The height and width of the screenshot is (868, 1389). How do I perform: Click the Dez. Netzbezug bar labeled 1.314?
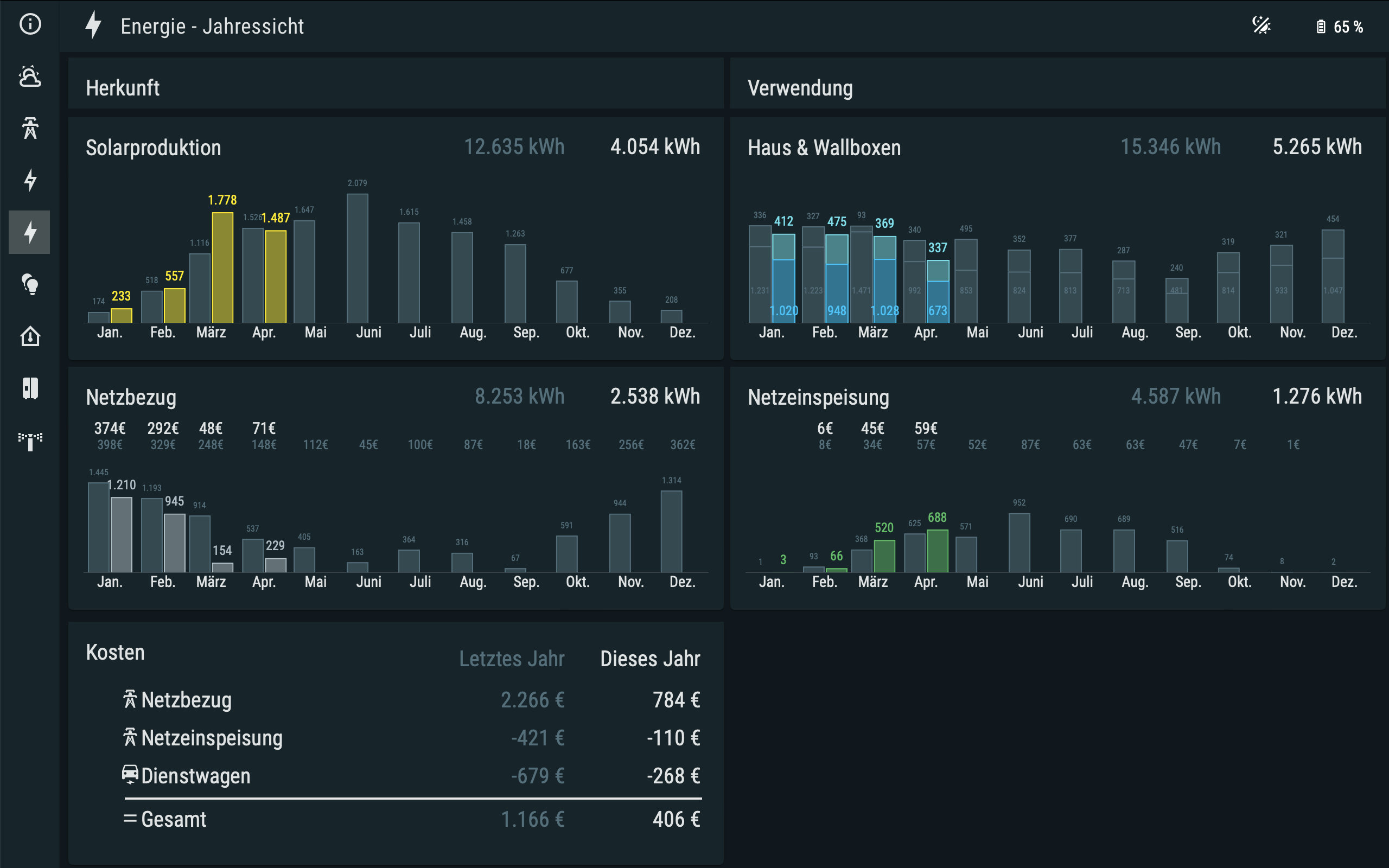click(671, 531)
